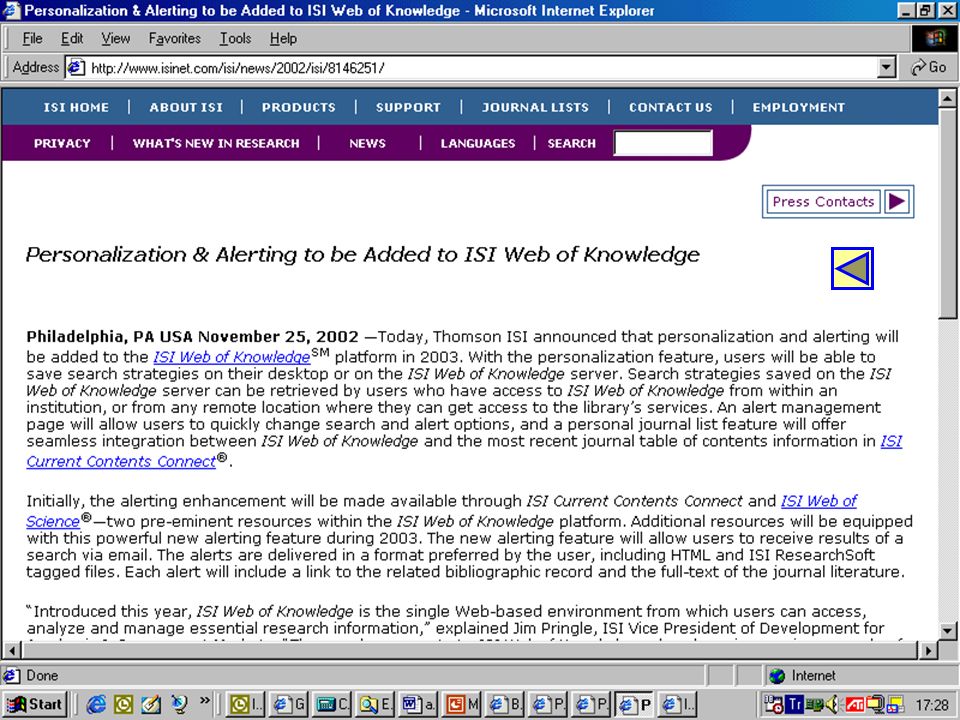Click the ATI tray icon
The width and height of the screenshot is (960, 720).
855,705
